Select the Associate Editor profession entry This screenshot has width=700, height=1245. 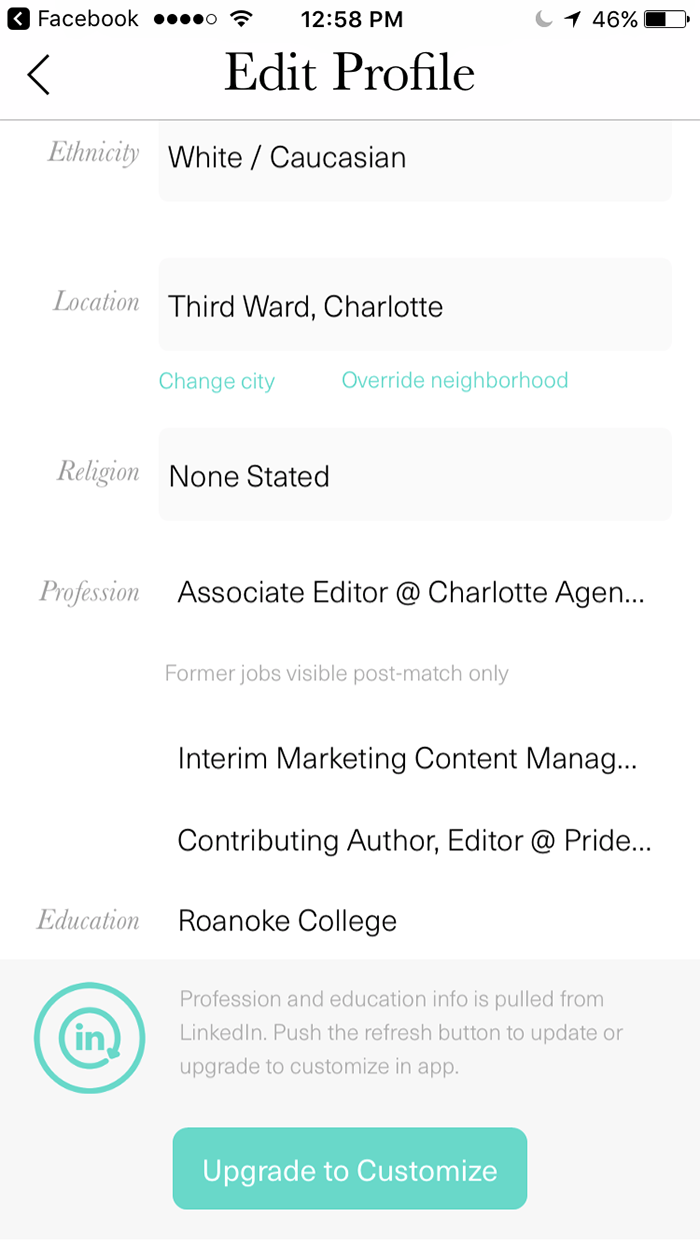click(411, 593)
